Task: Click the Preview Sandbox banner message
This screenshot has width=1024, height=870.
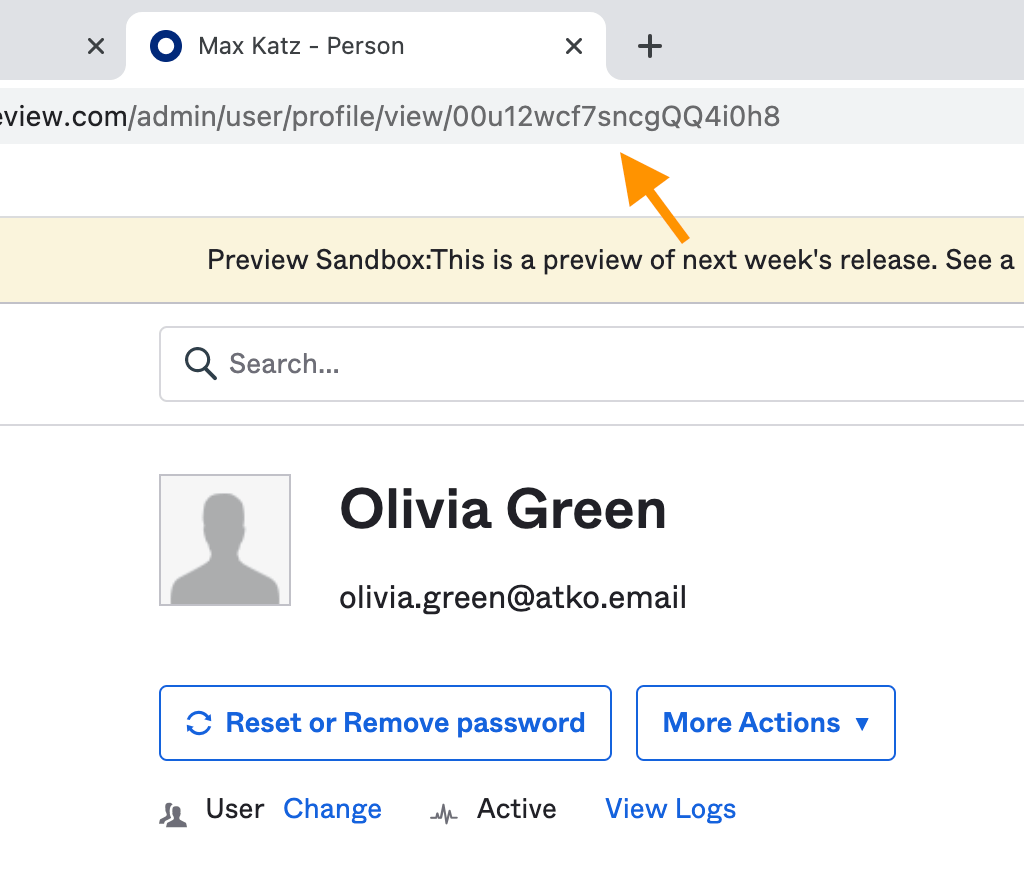Action: point(610,260)
